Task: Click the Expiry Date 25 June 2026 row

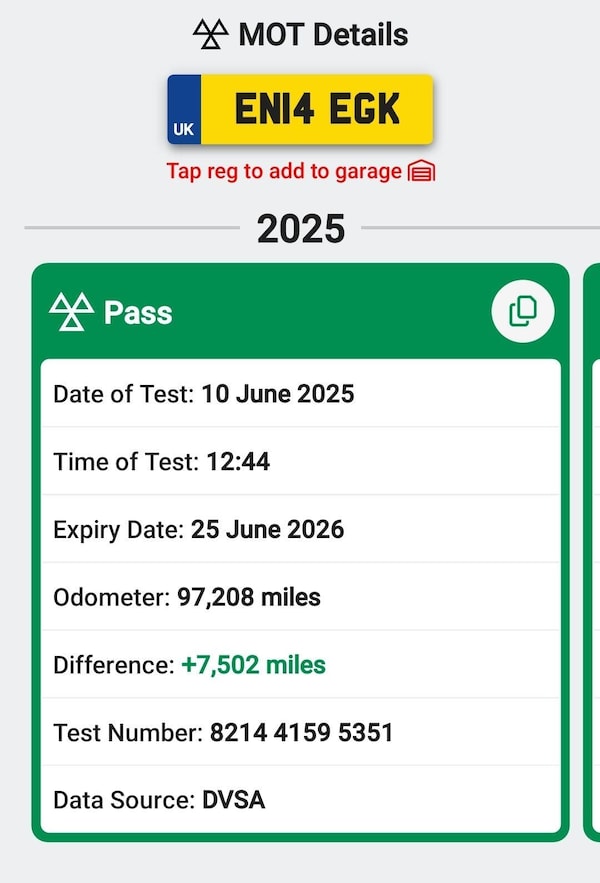Action: (300, 529)
